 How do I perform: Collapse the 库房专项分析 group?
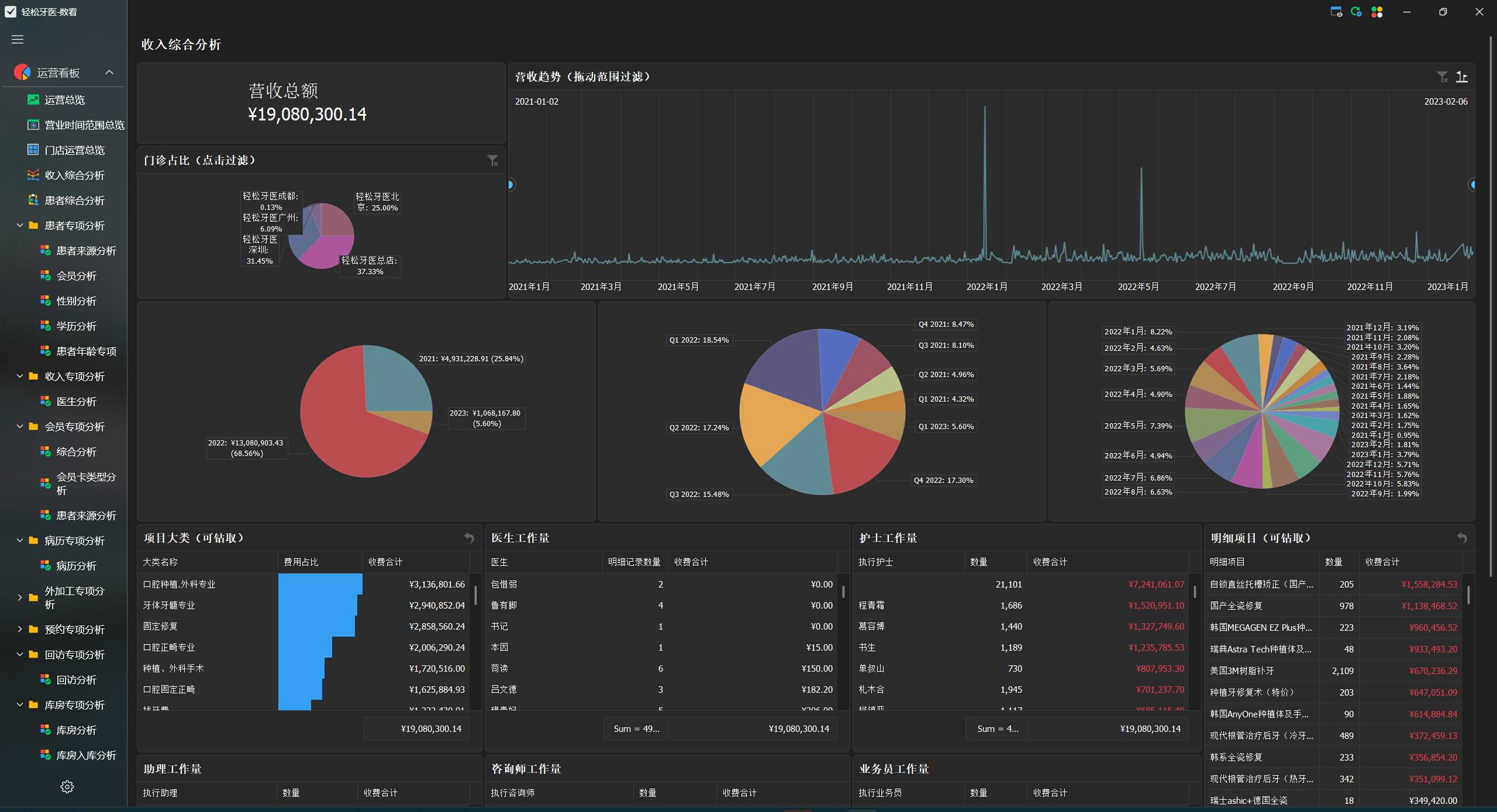20,705
